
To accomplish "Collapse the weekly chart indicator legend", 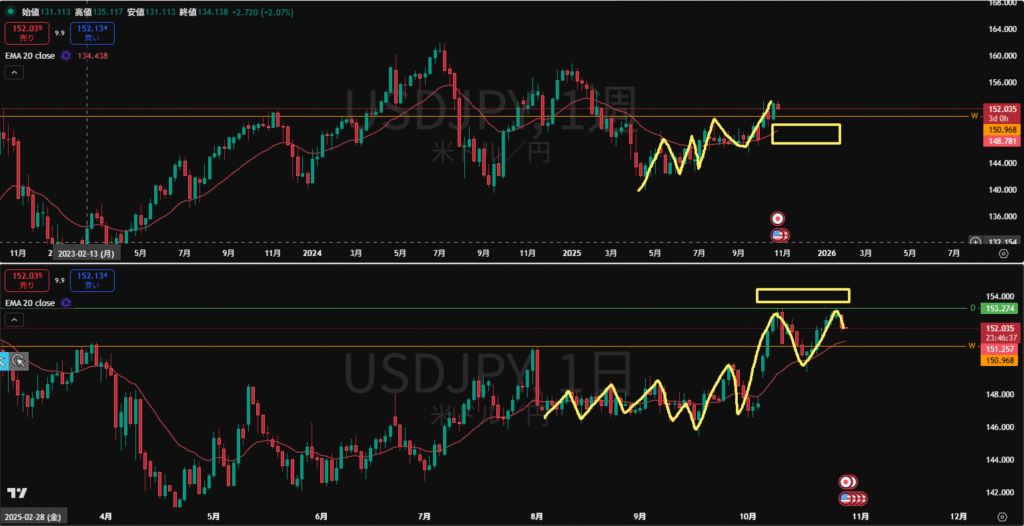I will [14, 72].
